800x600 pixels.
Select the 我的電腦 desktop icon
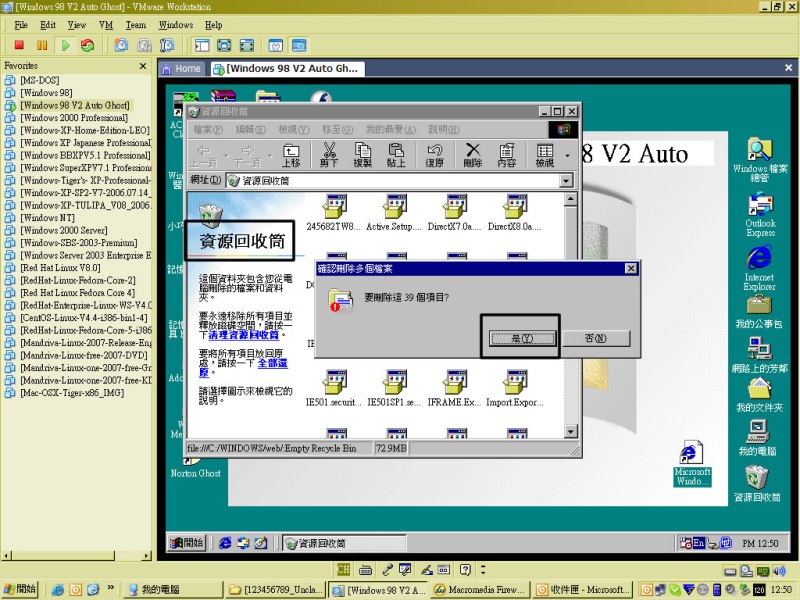pos(758,438)
